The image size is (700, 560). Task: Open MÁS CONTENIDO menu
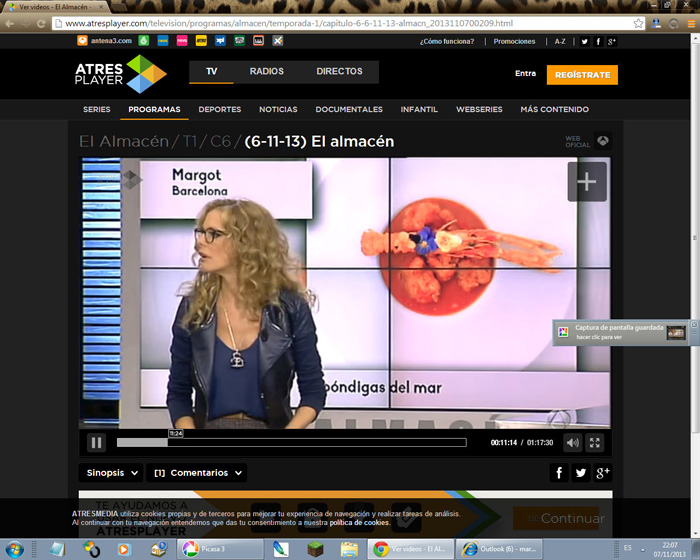tap(554, 109)
